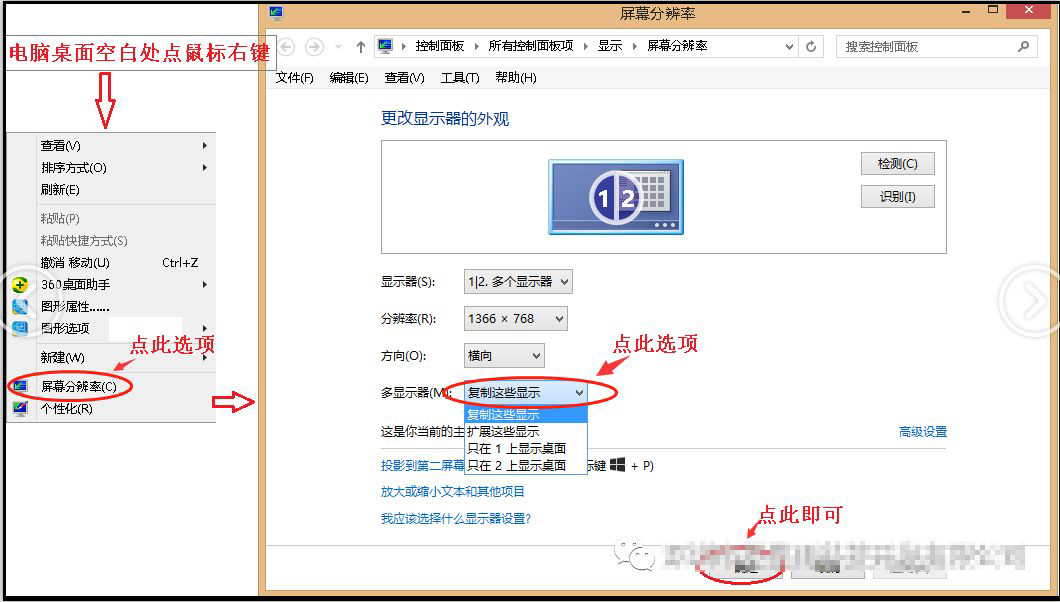The width and height of the screenshot is (1060, 602).
Task: Open recent locations dropdown arrow
Action: 339,47
